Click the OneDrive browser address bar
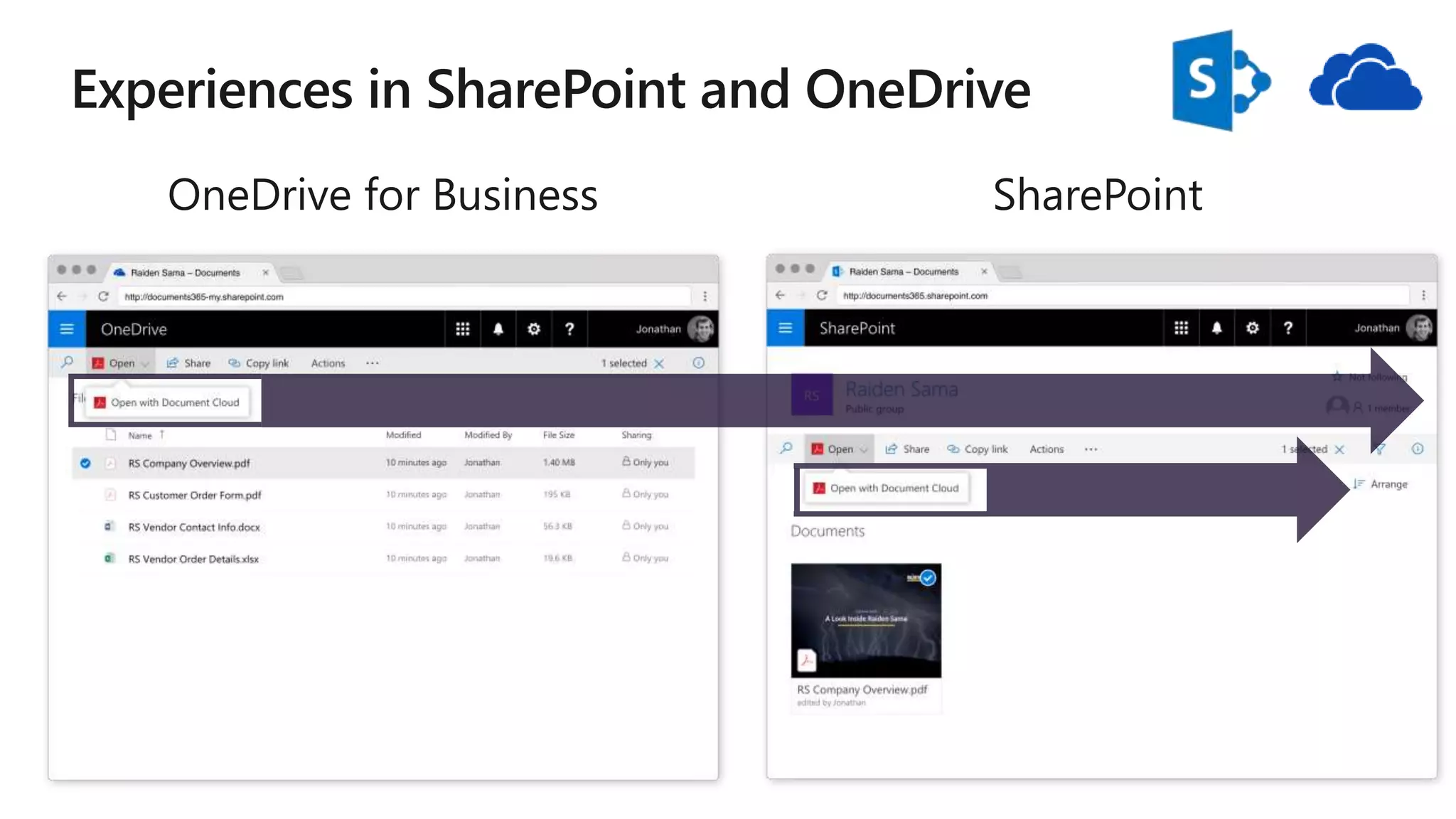Image resolution: width=1456 pixels, height=819 pixels. [x=405, y=296]
